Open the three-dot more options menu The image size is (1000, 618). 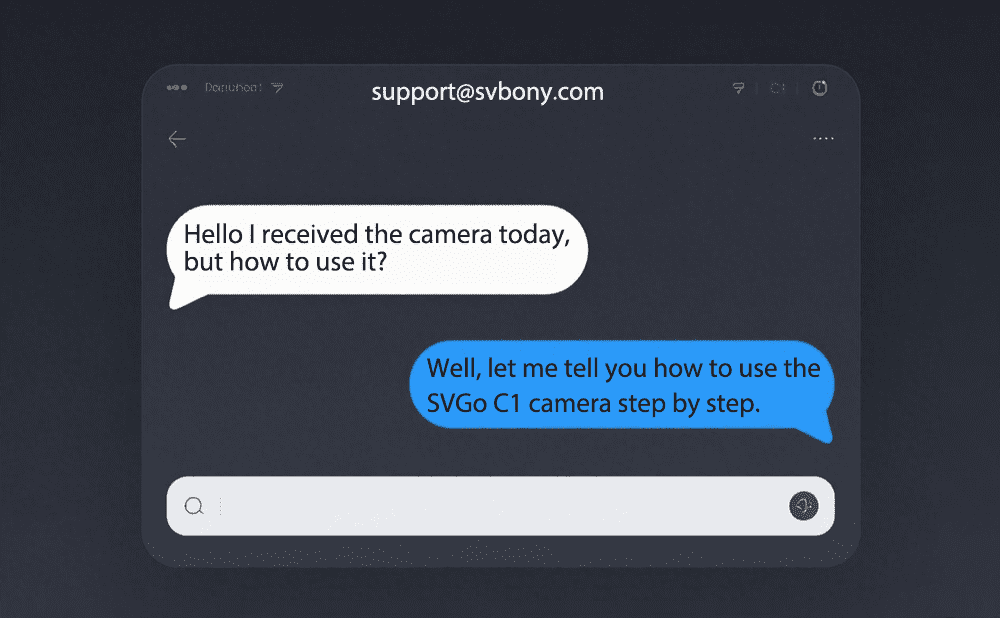[823, 139]
